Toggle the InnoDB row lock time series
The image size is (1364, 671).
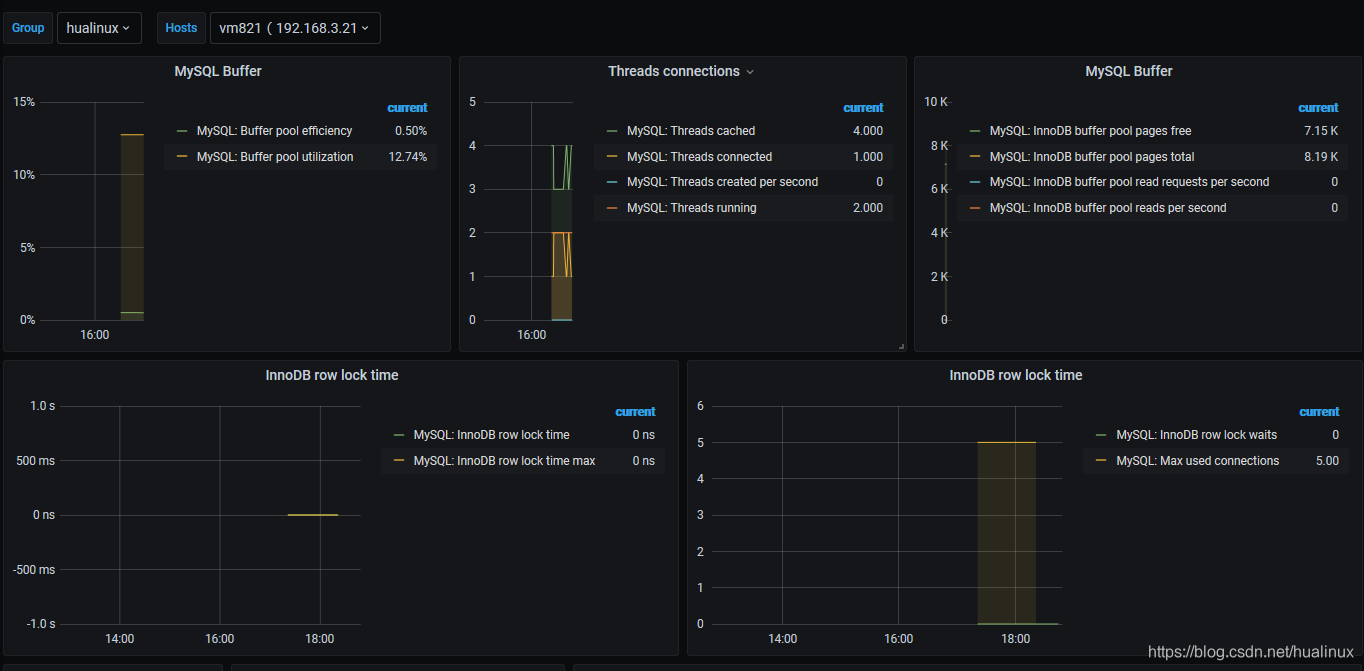tap(491, 435)
